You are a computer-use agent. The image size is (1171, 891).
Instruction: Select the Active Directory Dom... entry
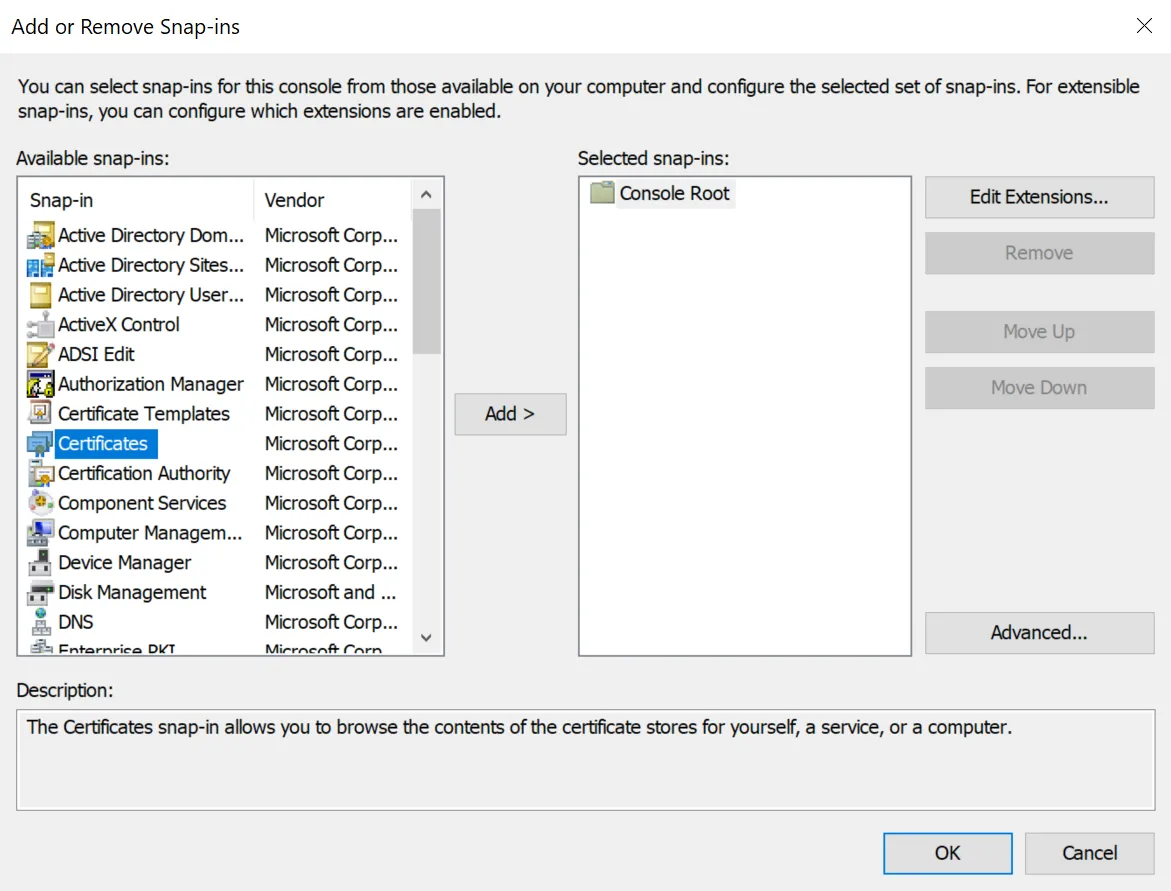point(151,235)
